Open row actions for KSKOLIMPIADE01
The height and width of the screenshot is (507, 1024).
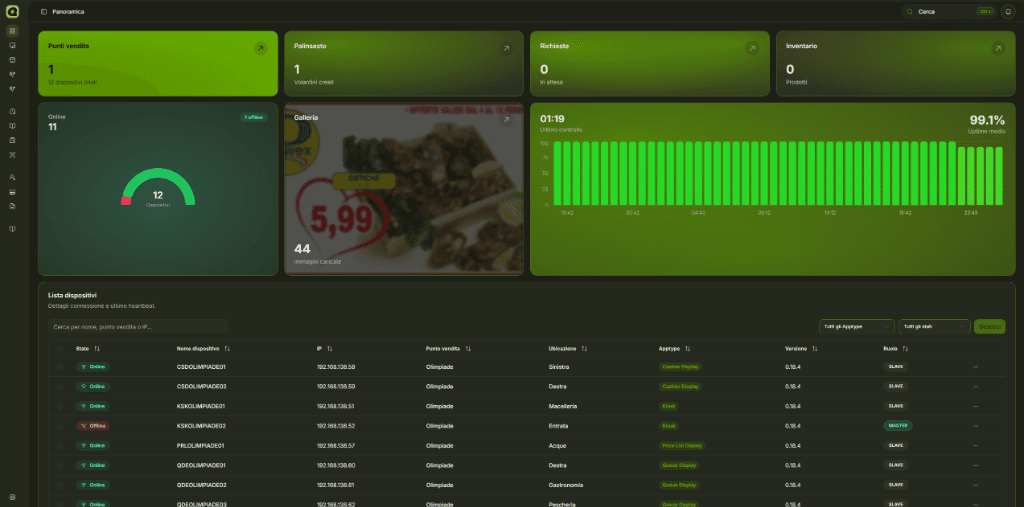[976, 406]
